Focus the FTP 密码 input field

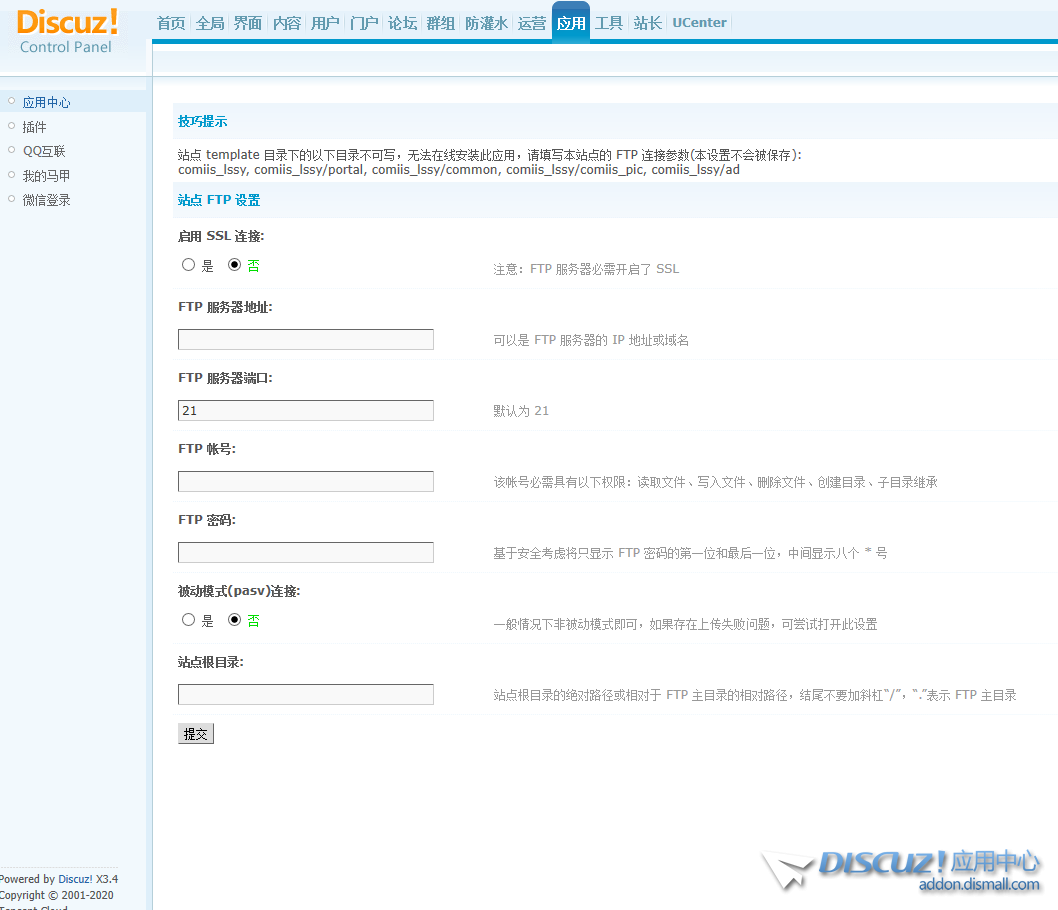tap(306, 553)
